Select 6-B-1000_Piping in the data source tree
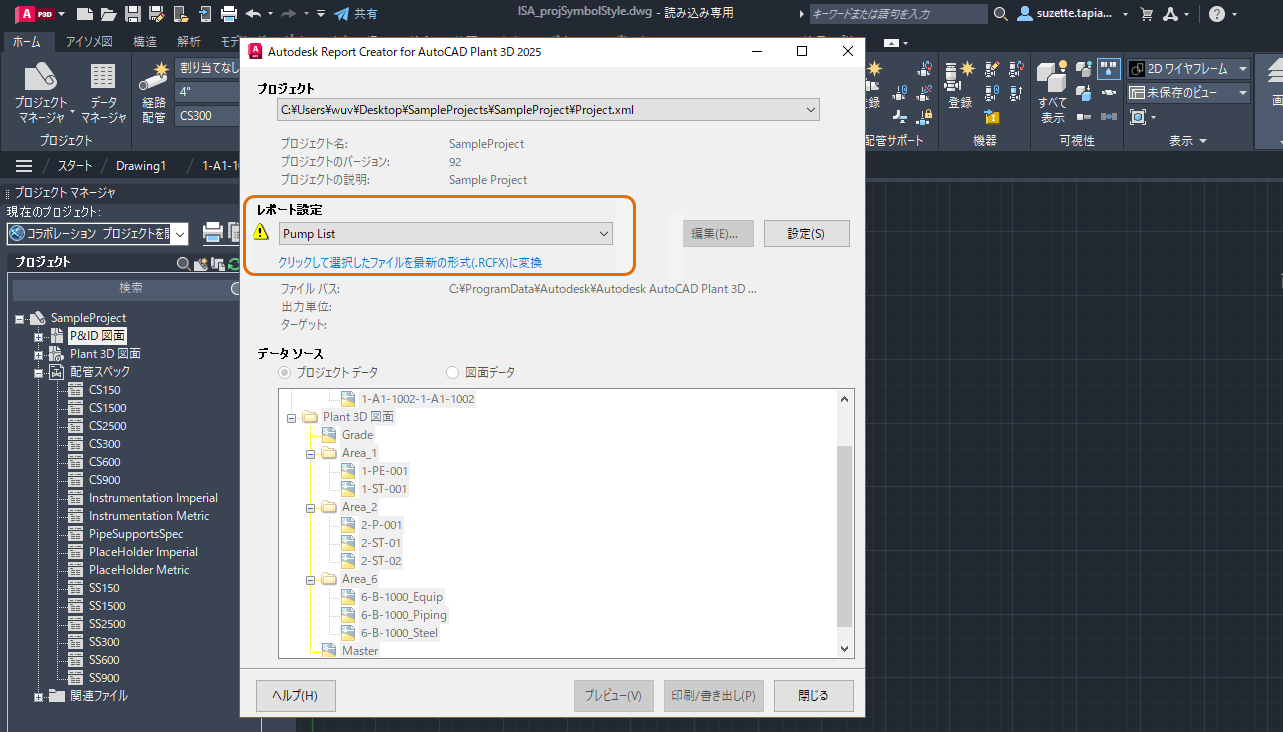Viewport: 1283px width, 732px height. pos(403,615)
